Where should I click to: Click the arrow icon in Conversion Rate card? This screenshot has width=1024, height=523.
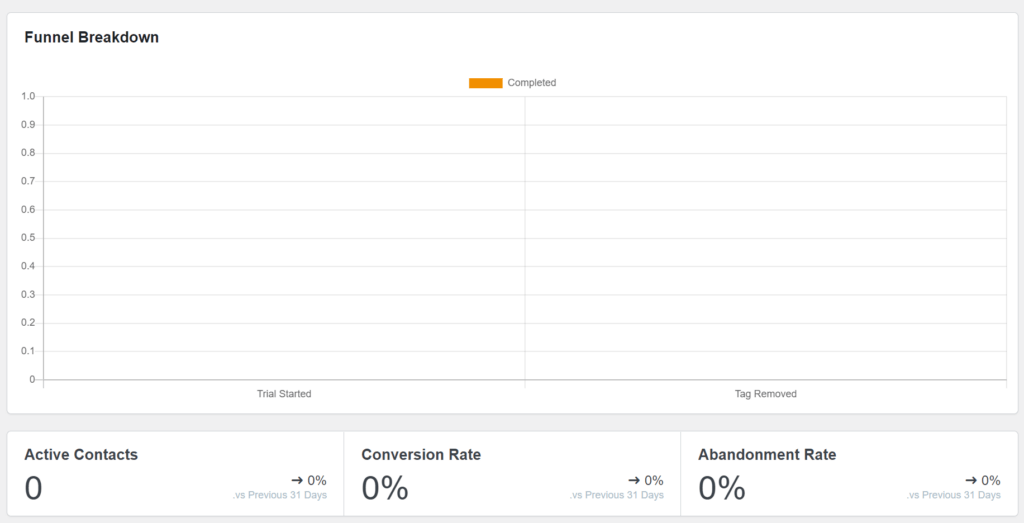(x=634, y=481)
